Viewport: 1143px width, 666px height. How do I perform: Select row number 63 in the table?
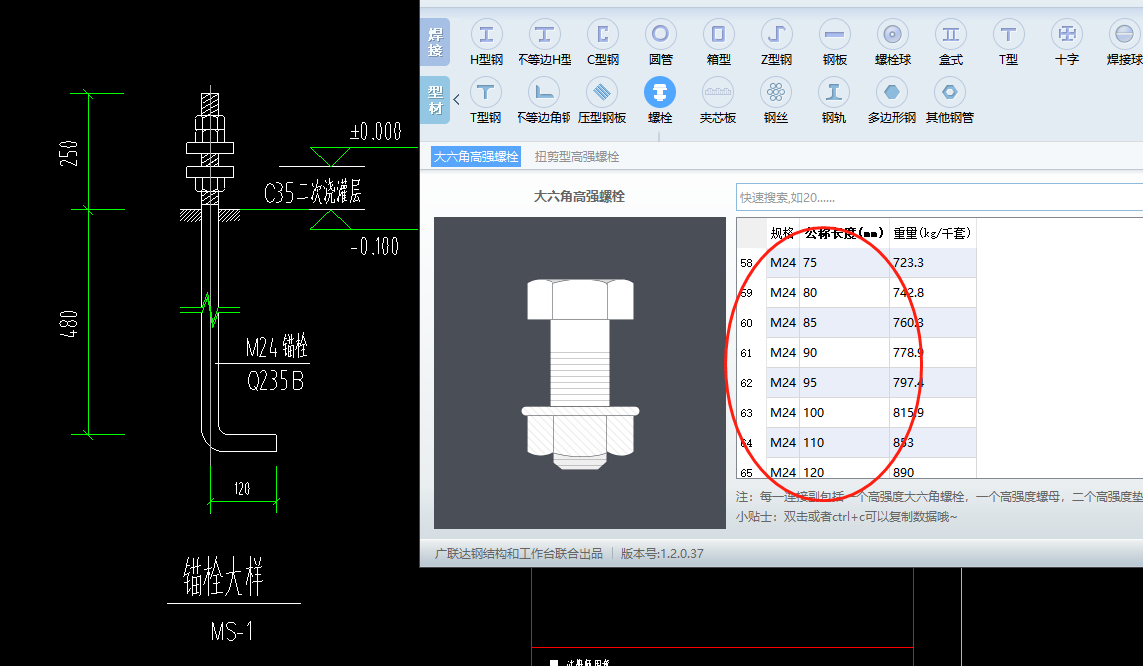746,413
